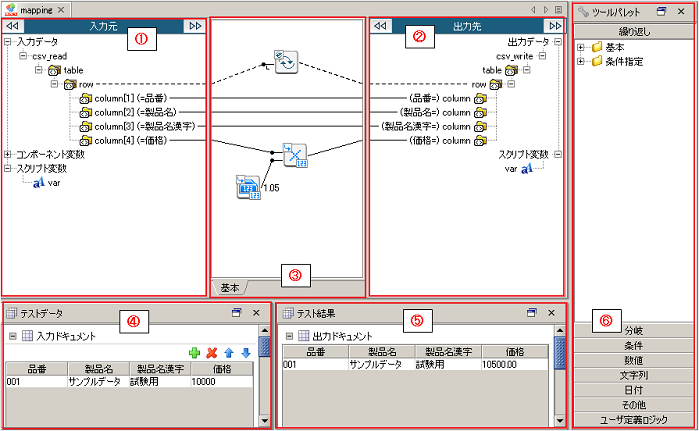Switch to the 基本 tab below canvas
Viewport: 699px width, 431px height.
pyautogui.click(x=230, y=288)
